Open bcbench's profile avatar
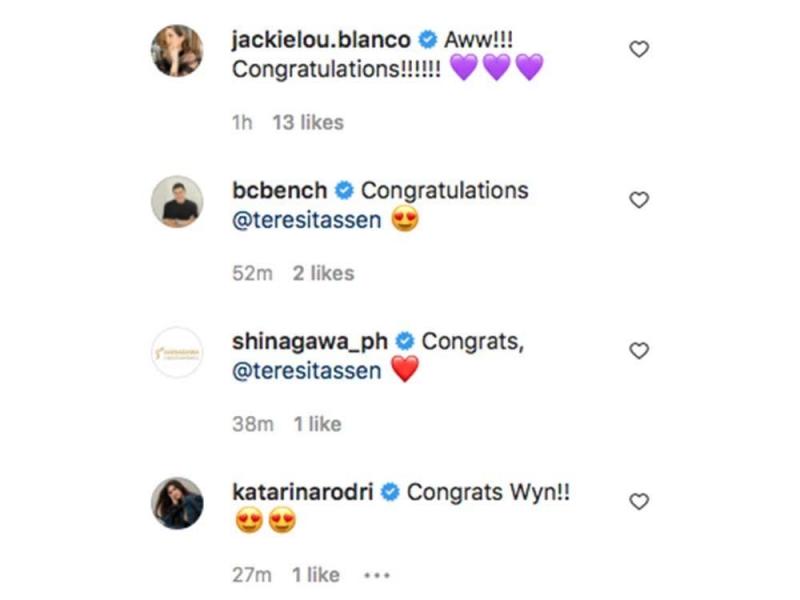800x600 pixels. point(177,201)
